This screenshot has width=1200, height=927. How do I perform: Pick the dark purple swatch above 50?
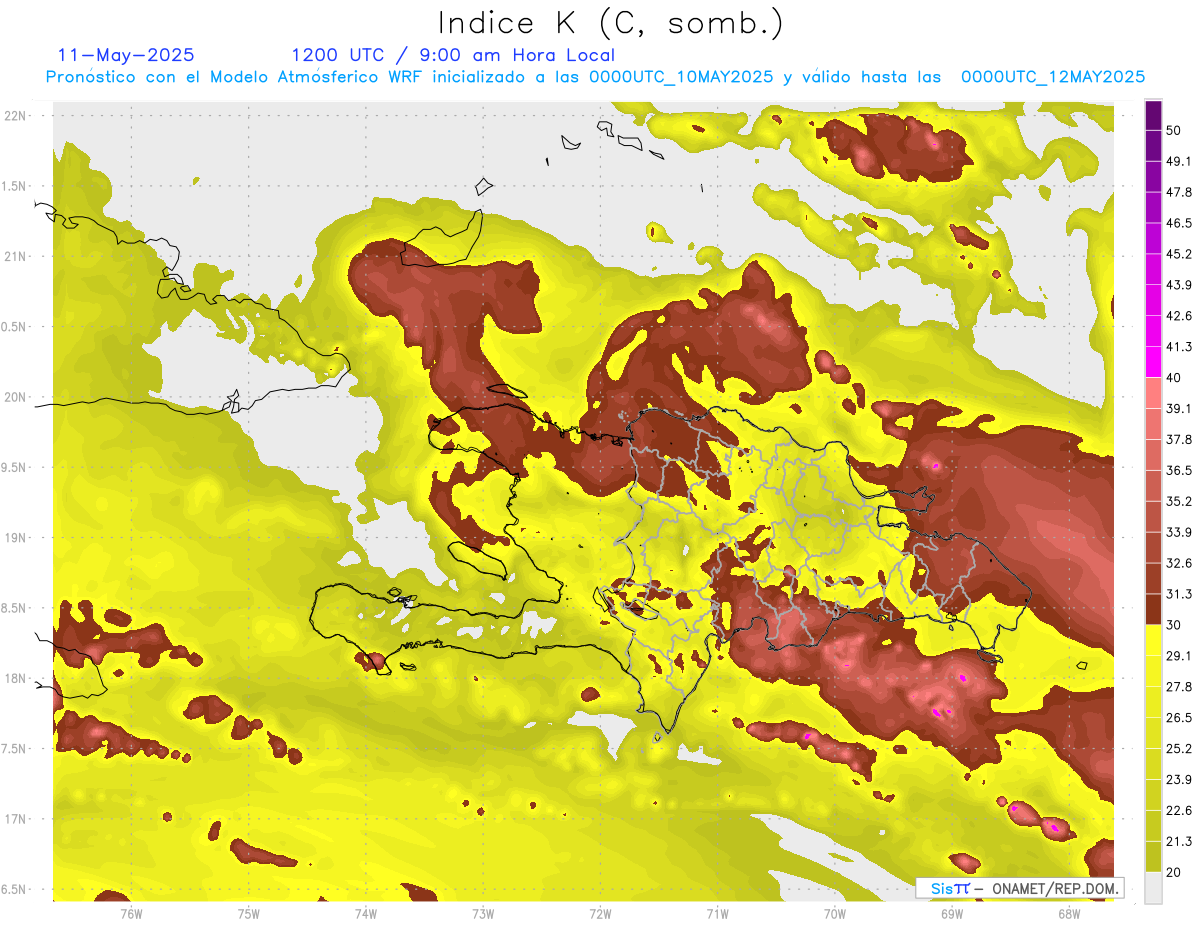[x=1153, y=115]
